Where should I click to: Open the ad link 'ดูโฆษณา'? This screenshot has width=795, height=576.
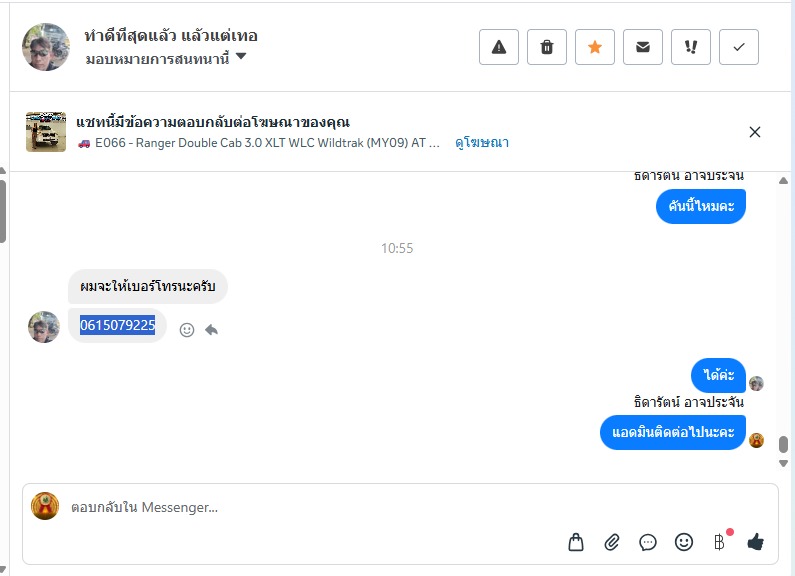point(482,143)
